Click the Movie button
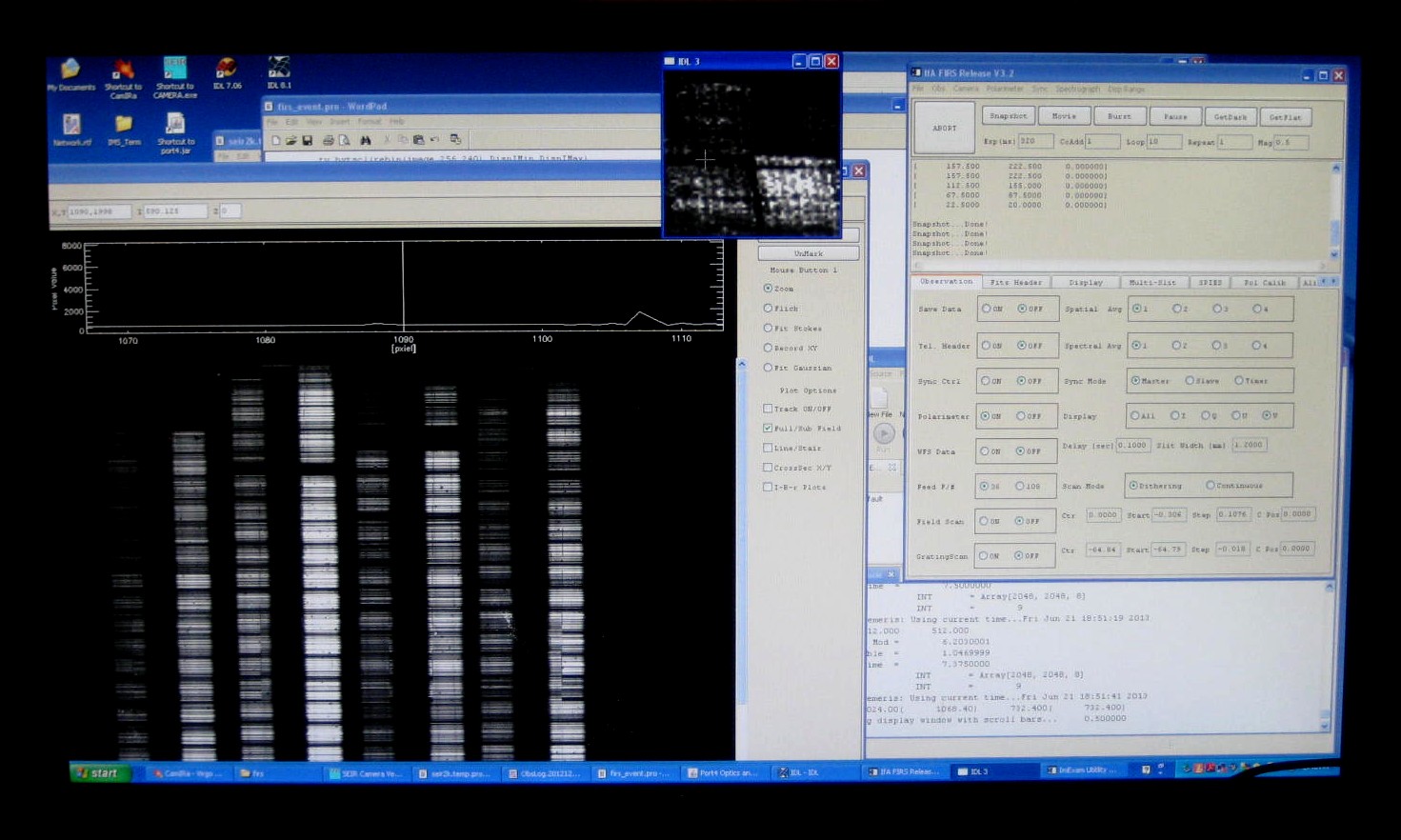Viewport: 1401px width, 840px height. tap(1064, 116)
